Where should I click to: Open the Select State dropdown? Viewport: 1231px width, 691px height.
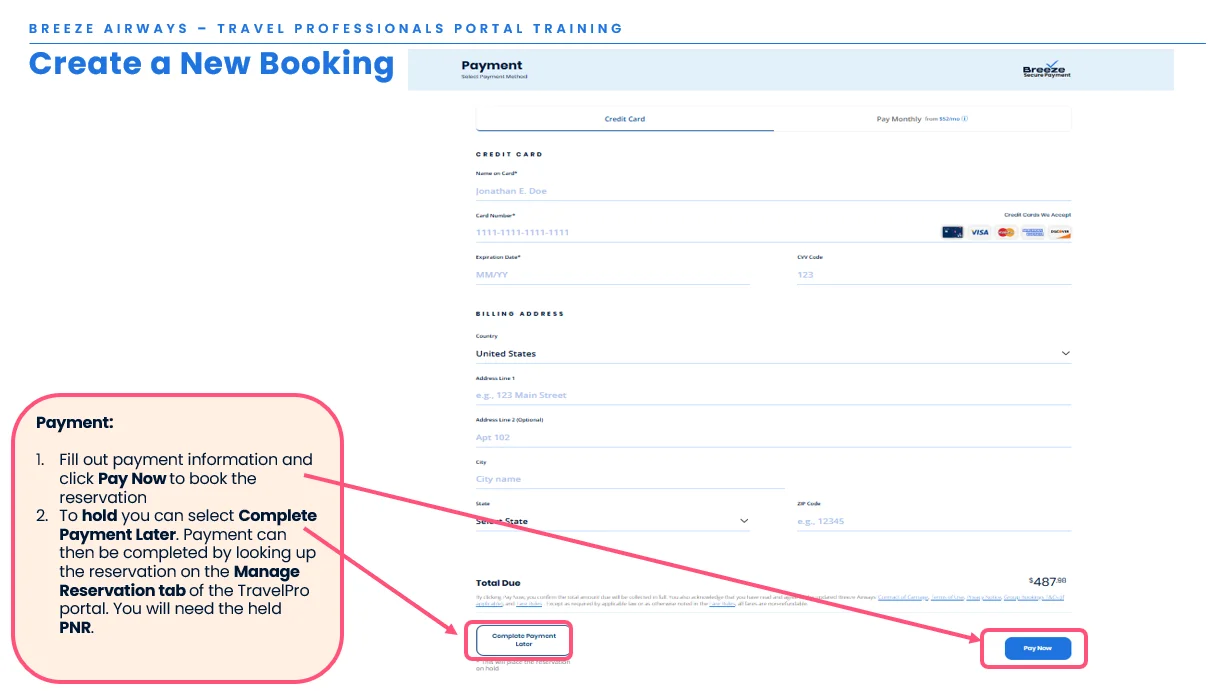[x=612, y=521]
